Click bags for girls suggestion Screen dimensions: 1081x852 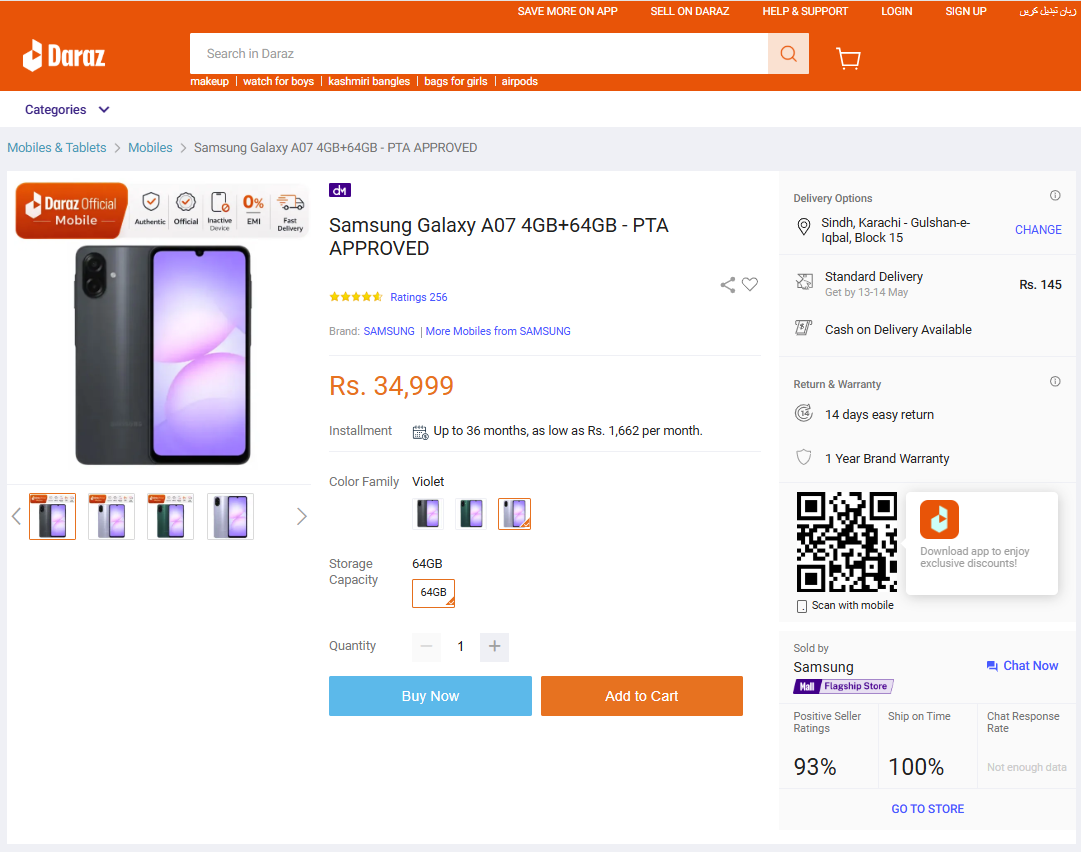(456, 81)
